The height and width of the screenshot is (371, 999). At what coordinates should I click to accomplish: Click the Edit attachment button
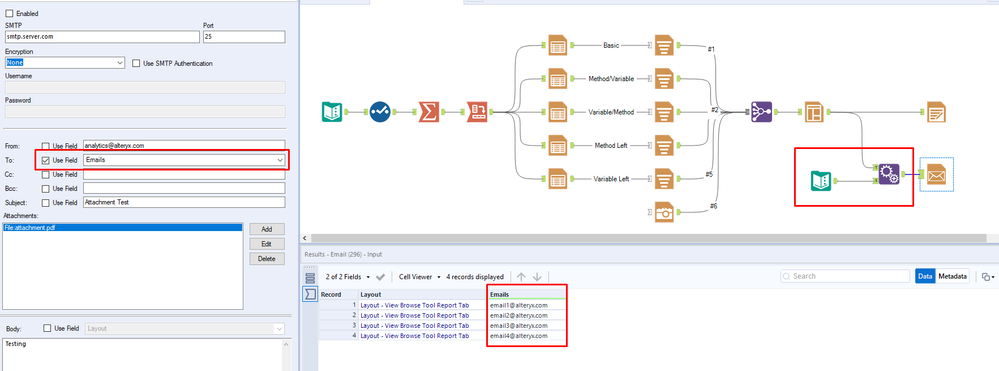pyautogui.click(x=267, y=244)
